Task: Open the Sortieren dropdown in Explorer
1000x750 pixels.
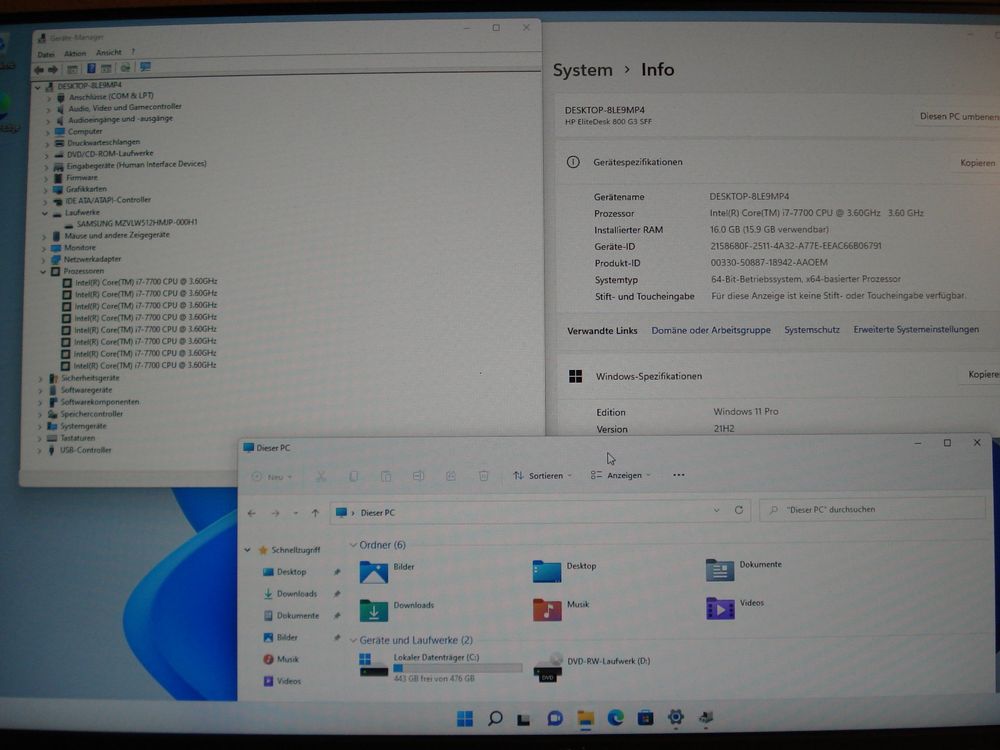Action: pos(542,476)
